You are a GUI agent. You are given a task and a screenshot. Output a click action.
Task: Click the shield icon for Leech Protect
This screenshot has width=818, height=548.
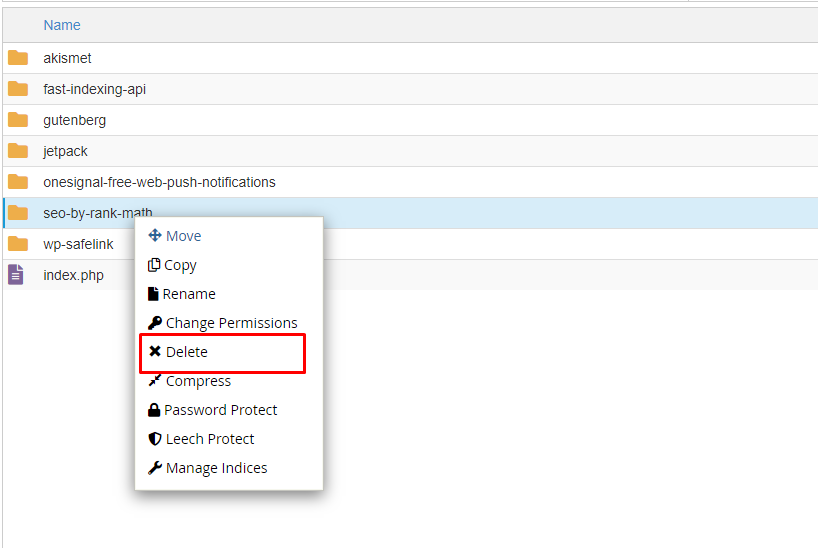tap(155, 439)
